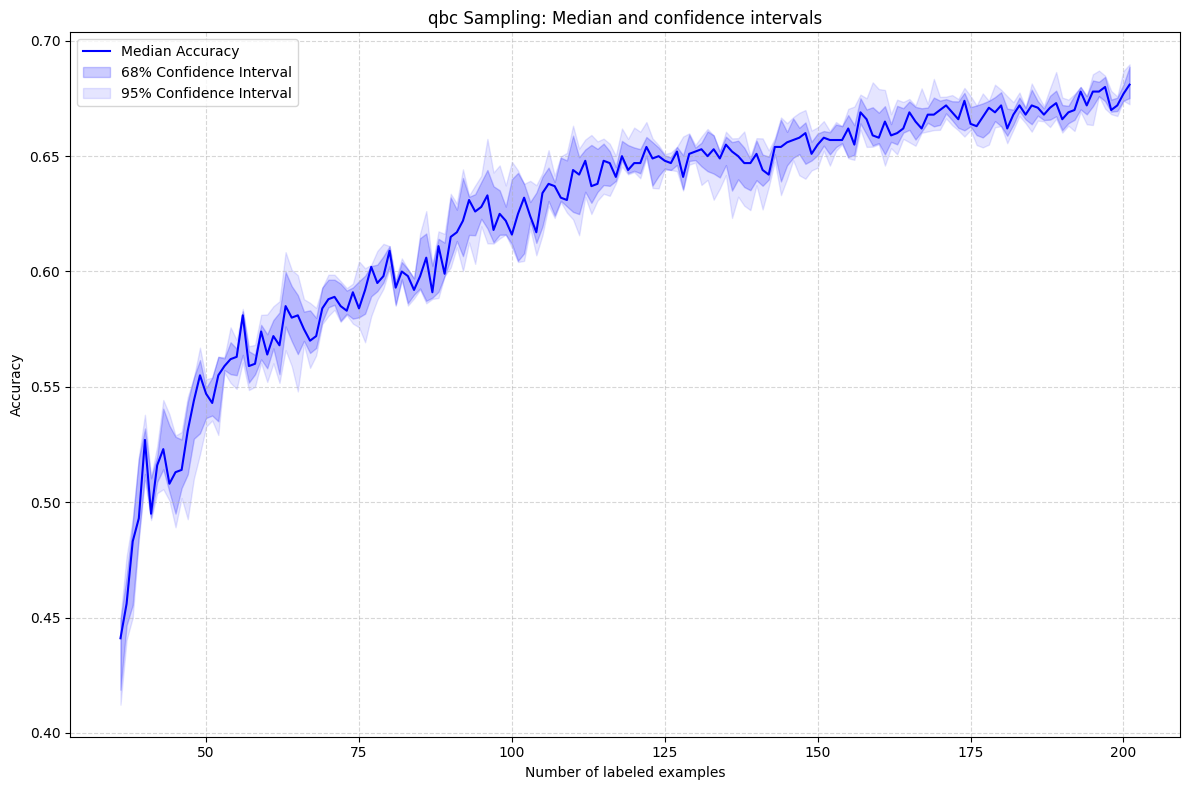Viewport: 1189px width, 790px height.
Task: Click the 200 x-axis tick label
Action: pos(1123,751)
